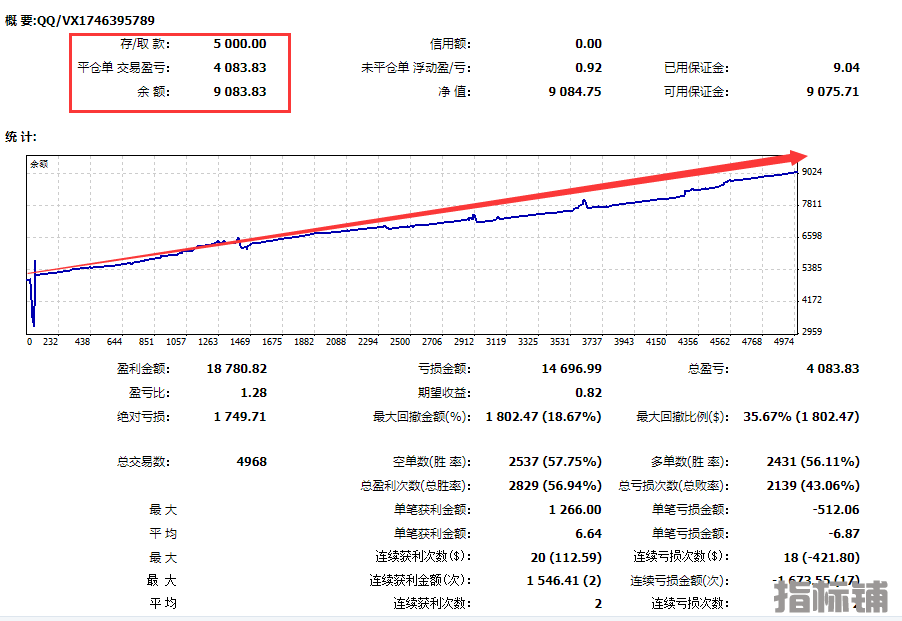Screen dimensions: 902x621
Task: Select the 存/取款 value 5 000.00
Action: [239, 43]
